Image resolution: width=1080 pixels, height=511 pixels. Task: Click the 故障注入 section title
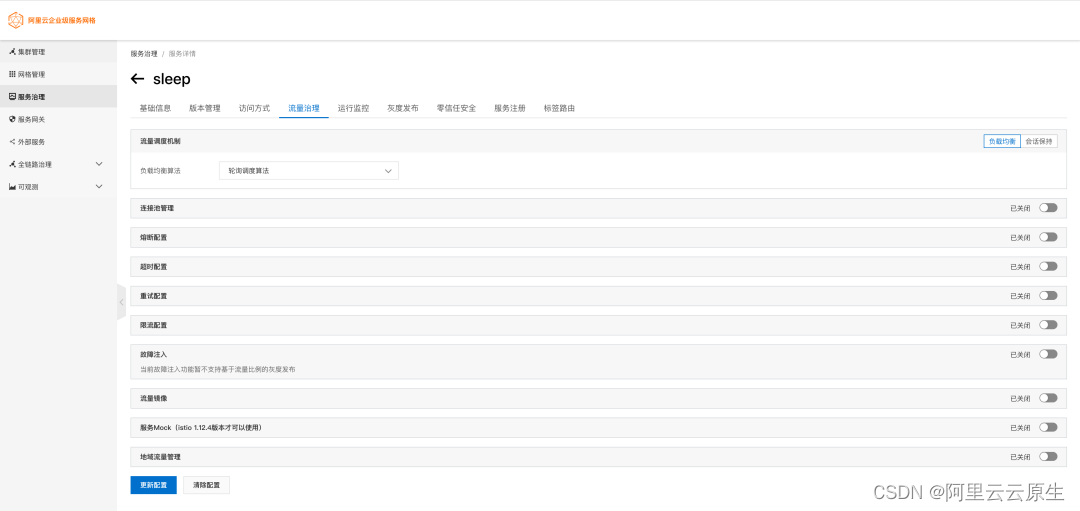[154, 354]
